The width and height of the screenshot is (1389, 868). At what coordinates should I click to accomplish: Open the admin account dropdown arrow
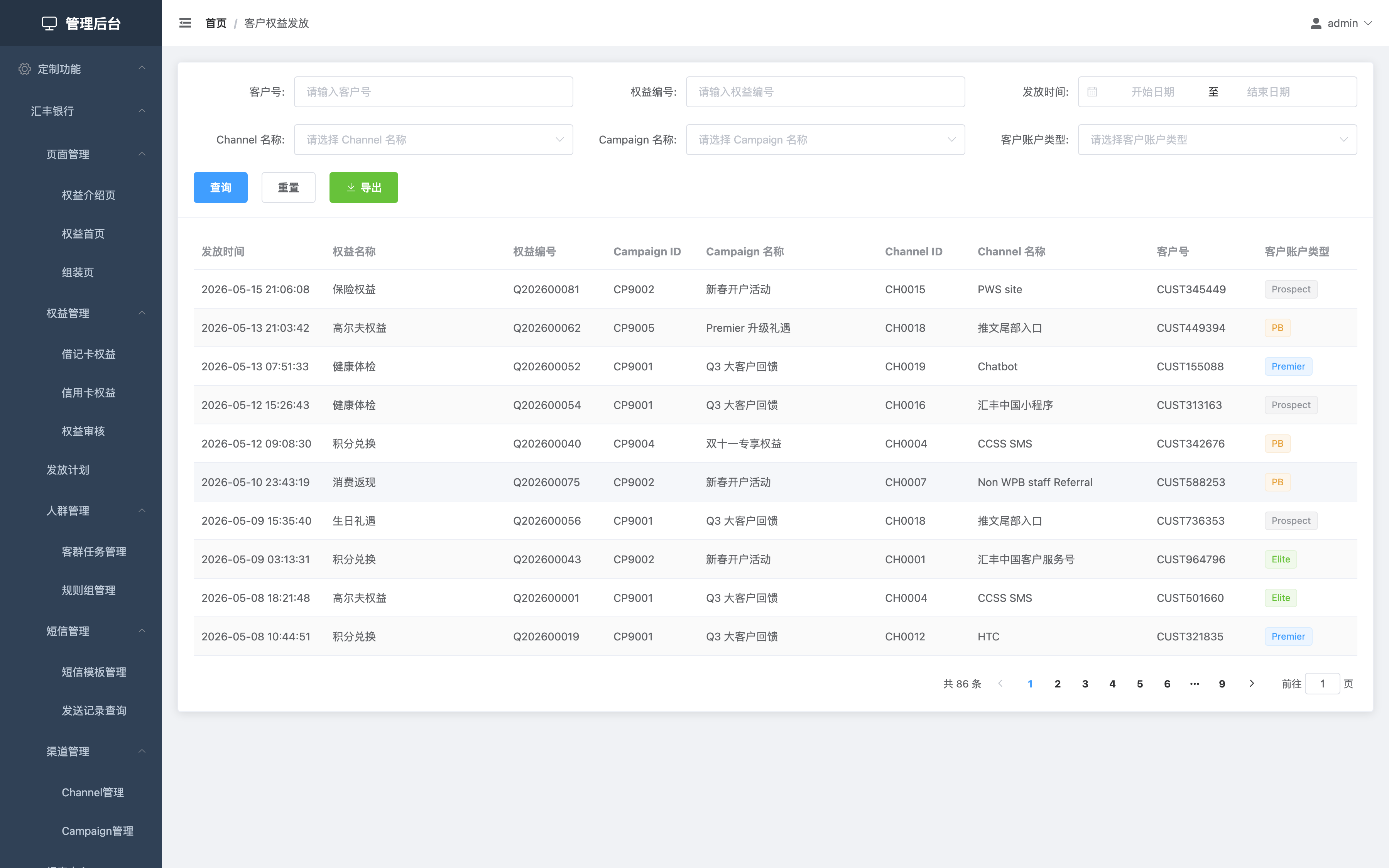pyautogui.click(x=1368, y=24)
